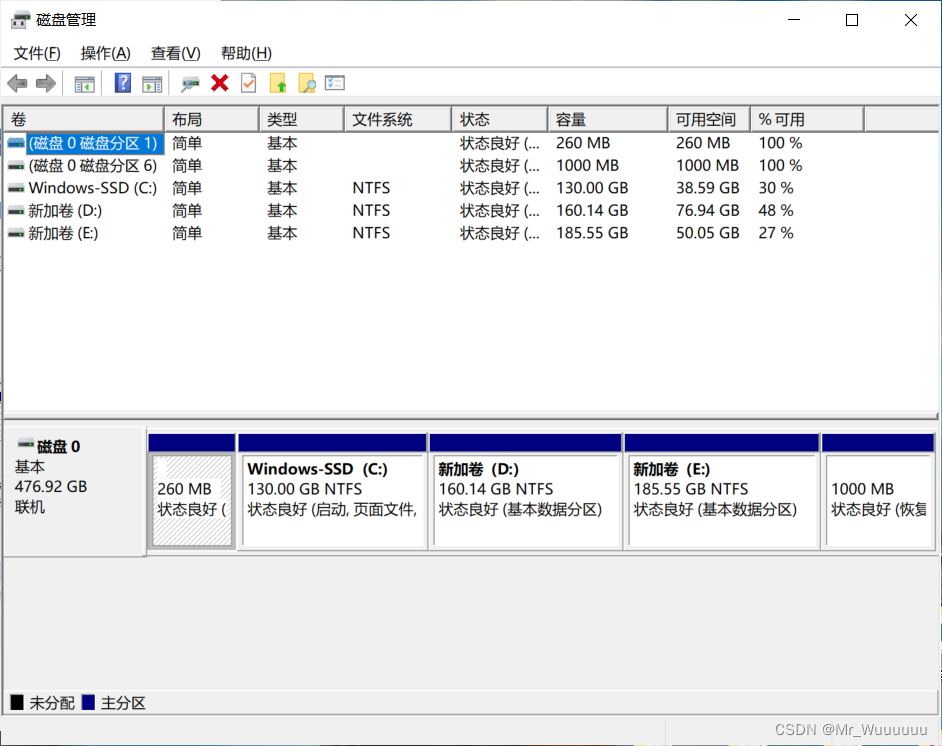942x746 pixels.
Task: Click the Forward arrow toolbar icon
Action: pyautogui.click(x=46, y=83)
